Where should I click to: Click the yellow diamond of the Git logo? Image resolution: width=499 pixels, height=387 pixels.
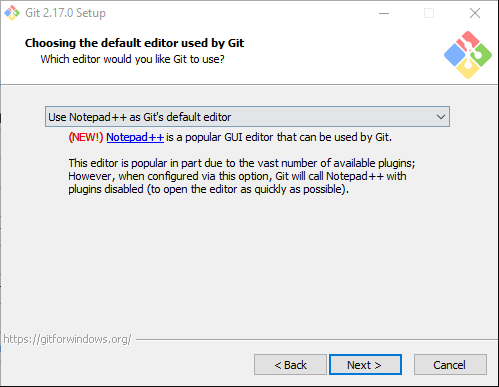[x=468, y=69]
